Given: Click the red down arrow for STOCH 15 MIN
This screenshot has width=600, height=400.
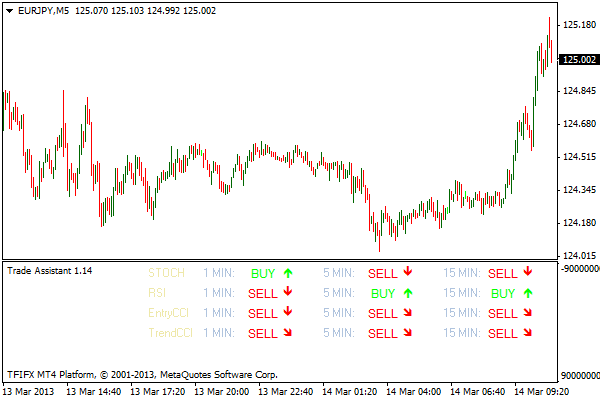Looking at the screenshot, I should click(x=528, y=272).
